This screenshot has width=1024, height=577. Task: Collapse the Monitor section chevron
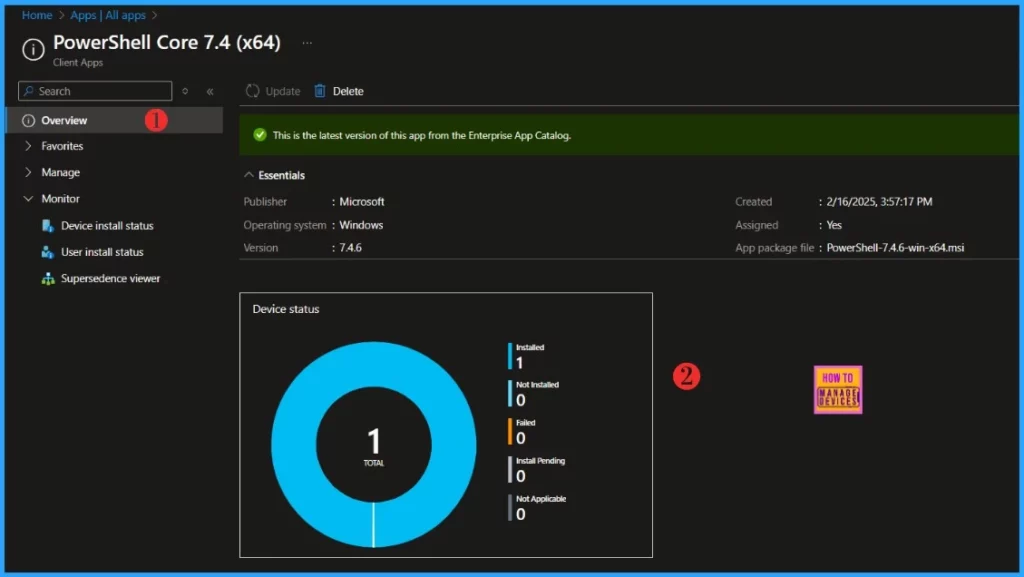(28, 198)
